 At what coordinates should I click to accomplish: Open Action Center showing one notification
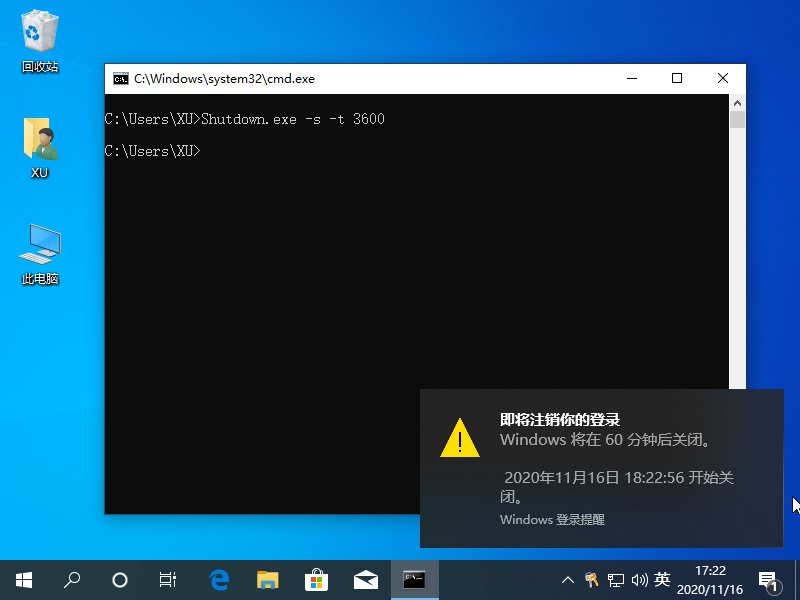(768, 580)
